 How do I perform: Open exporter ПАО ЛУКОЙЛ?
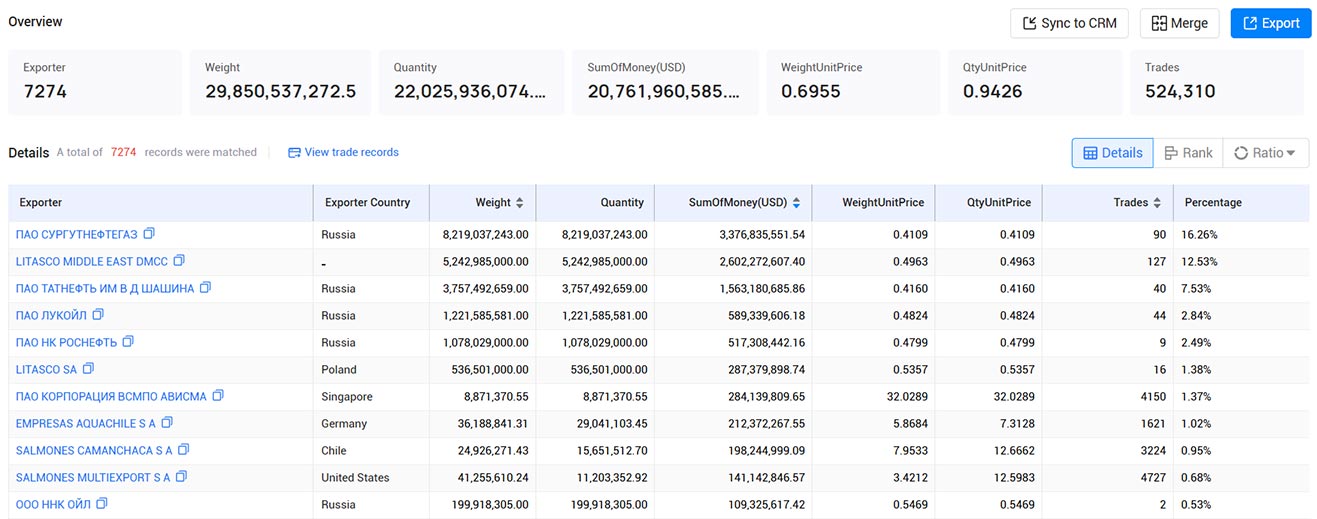coord(51,315)
